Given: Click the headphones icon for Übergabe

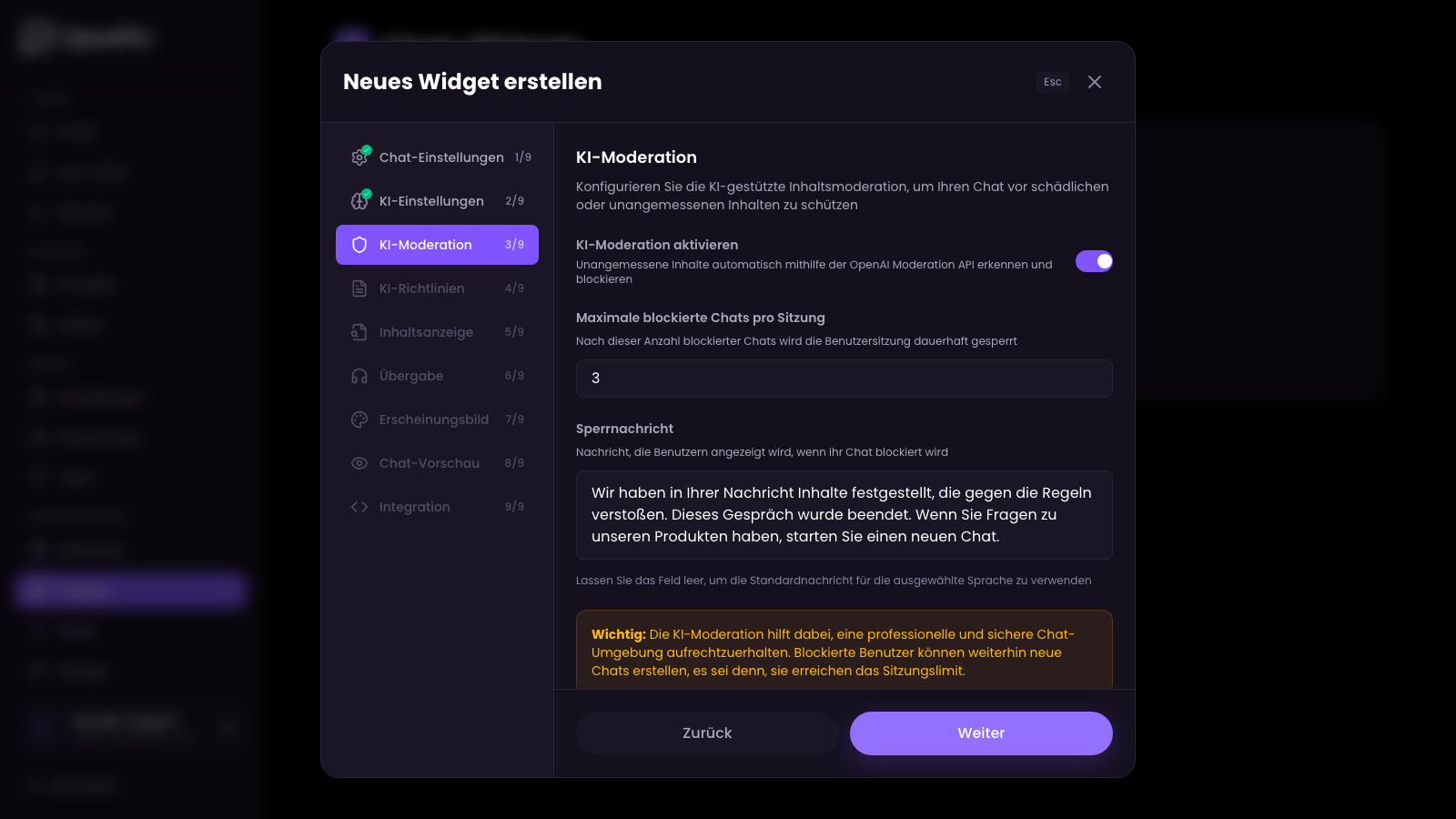Looking at the screenshot, I should click(x=359, y=375).
